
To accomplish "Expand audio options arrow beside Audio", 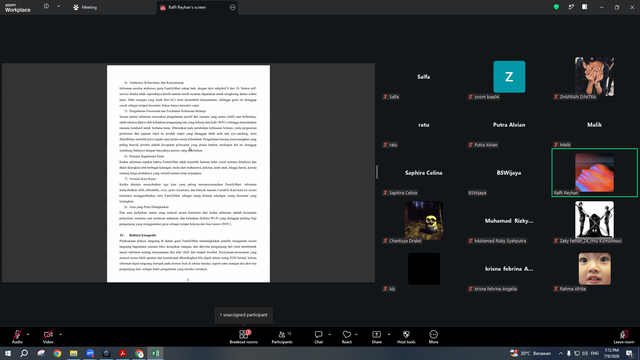I will [28, 334].
